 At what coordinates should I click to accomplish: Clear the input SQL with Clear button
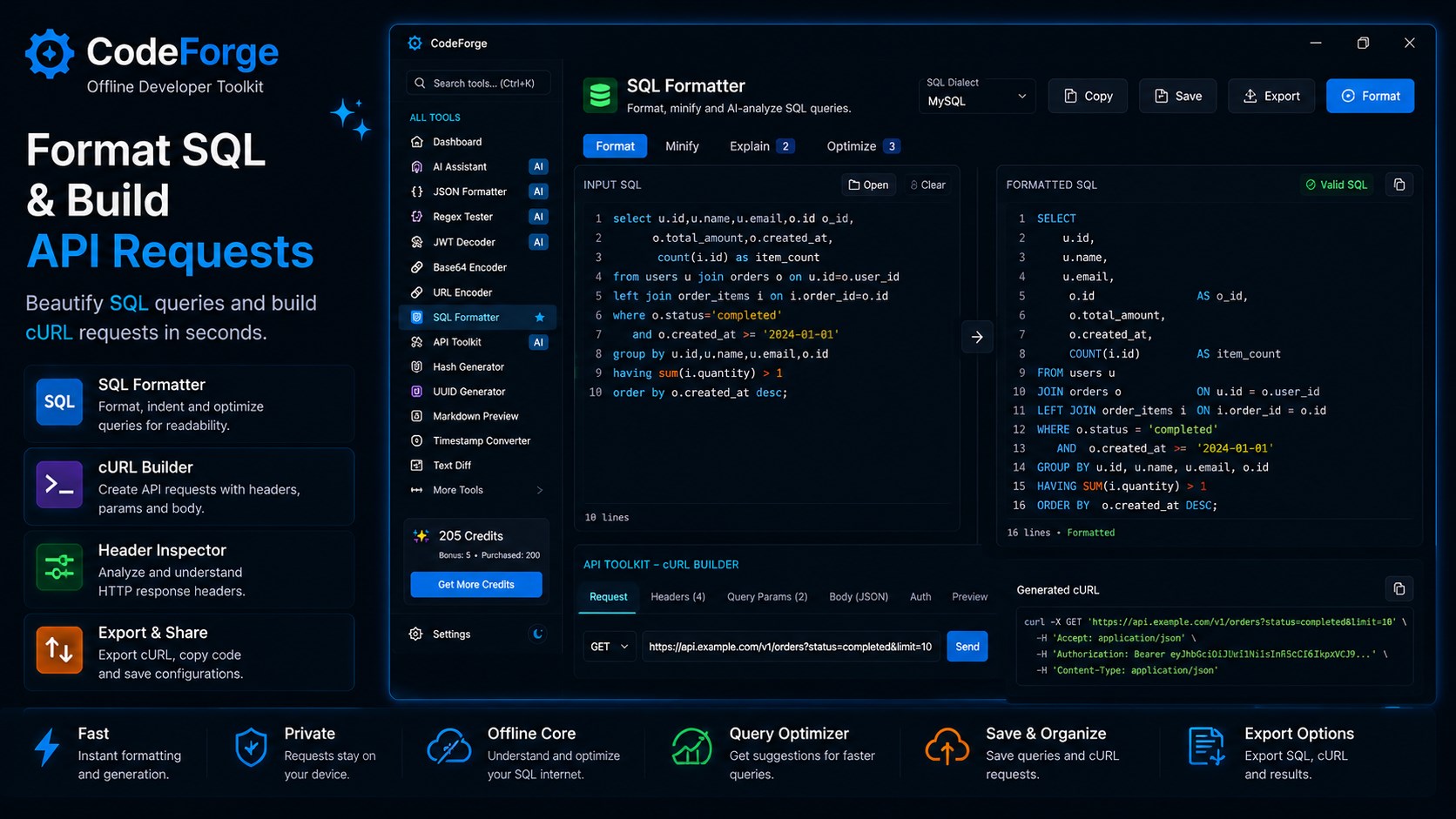point(927,185)
